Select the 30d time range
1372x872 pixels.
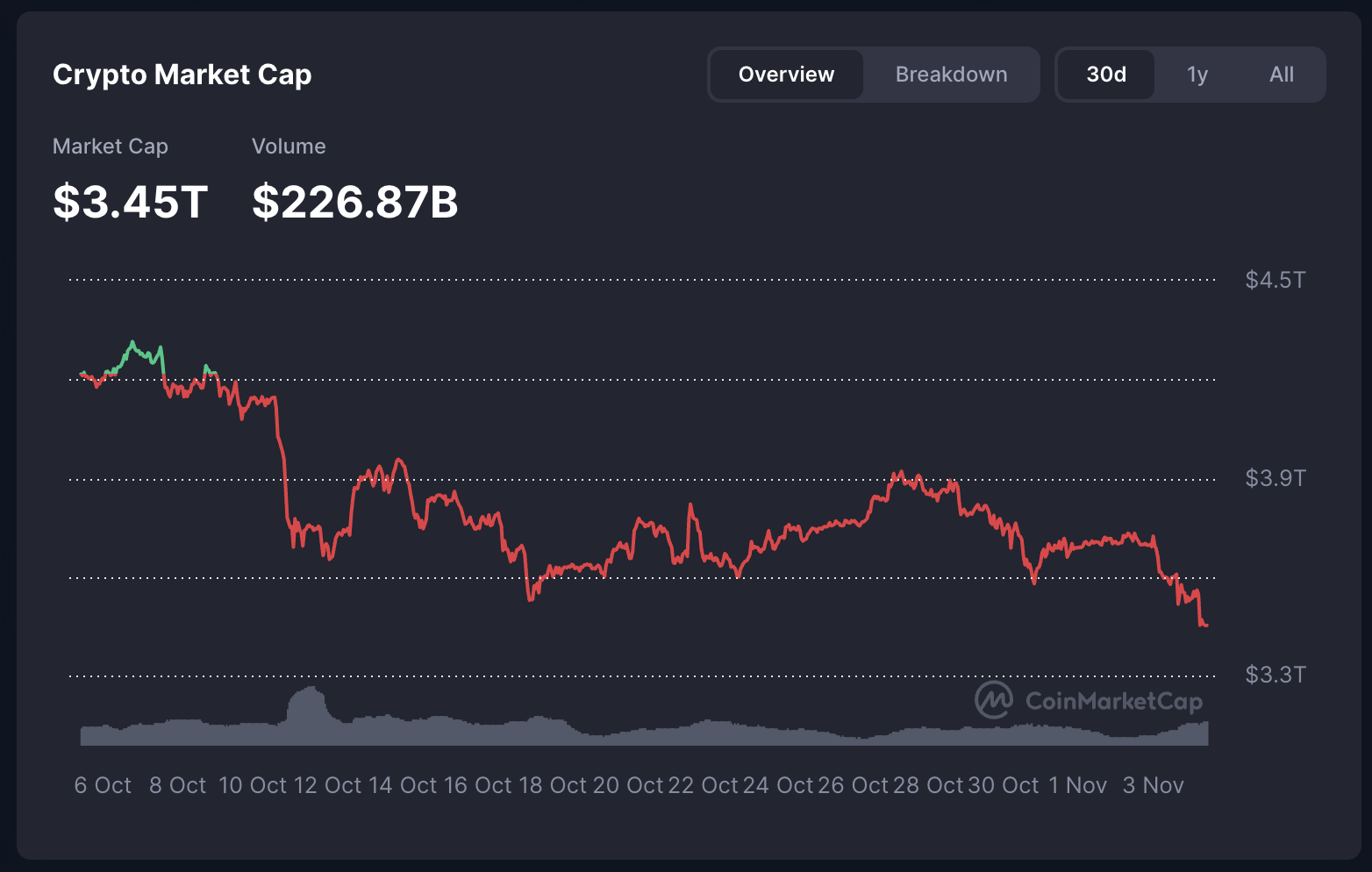1105,75
